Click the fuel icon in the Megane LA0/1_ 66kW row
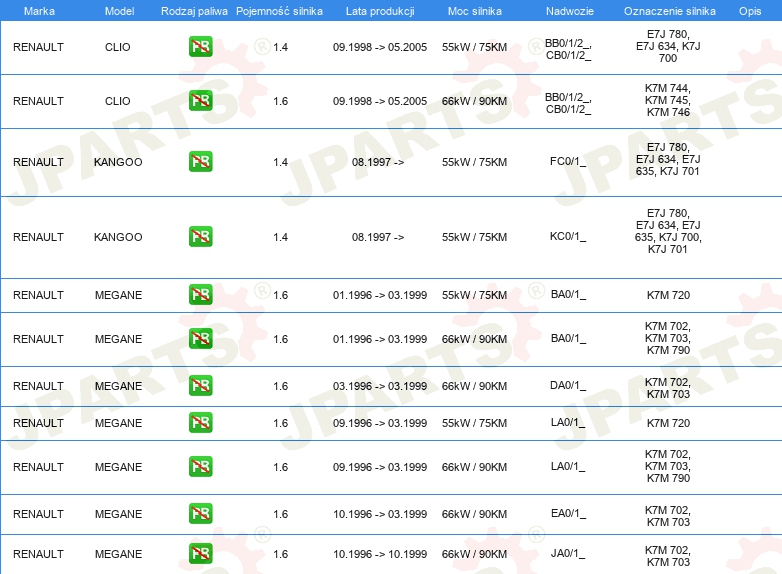This screenshot has height=574, width=782. point(200,467)
